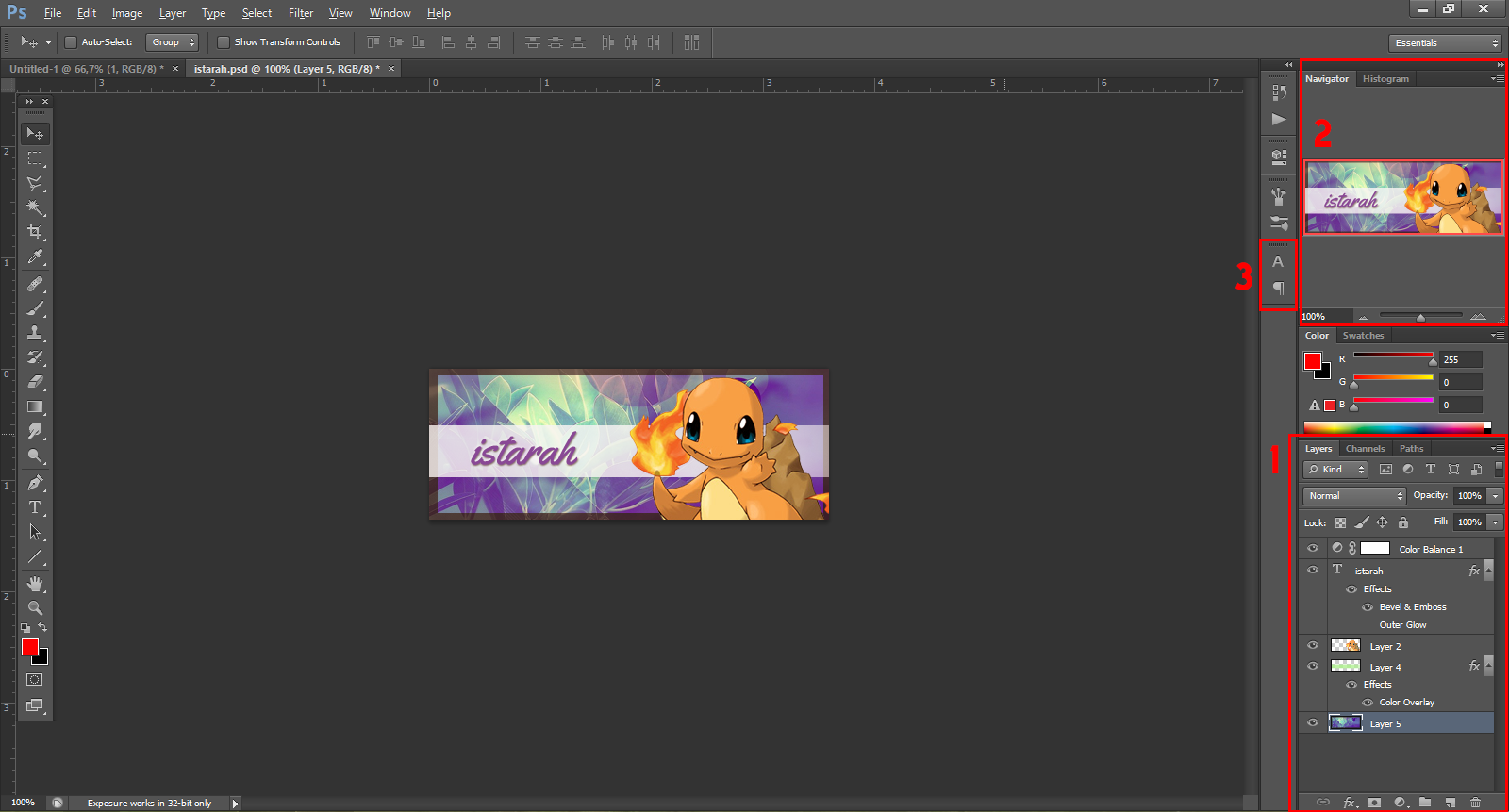Swap foreground and background colors

[x=42, y=627]
